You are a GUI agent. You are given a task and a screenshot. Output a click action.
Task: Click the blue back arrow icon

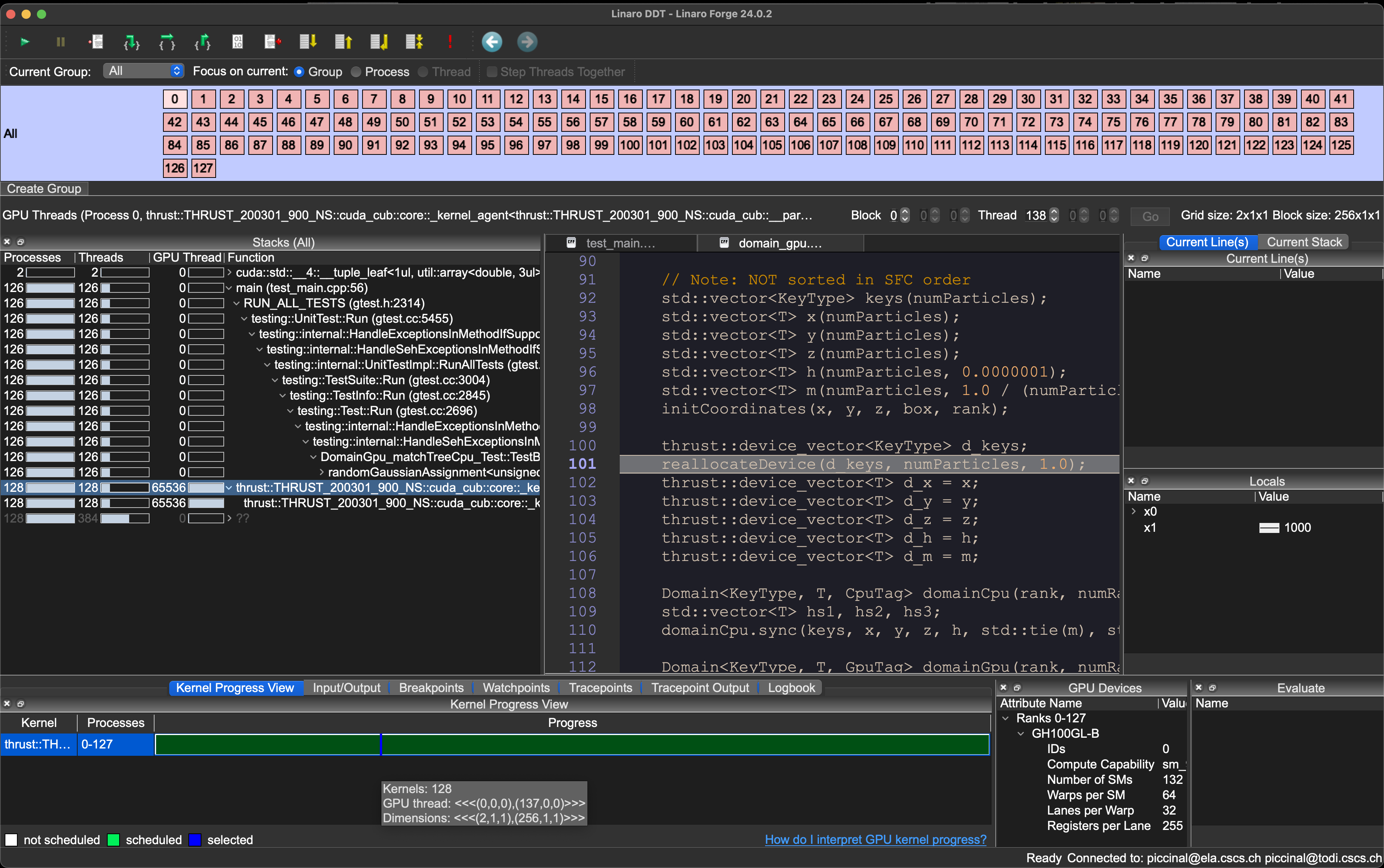pos(492,42)
